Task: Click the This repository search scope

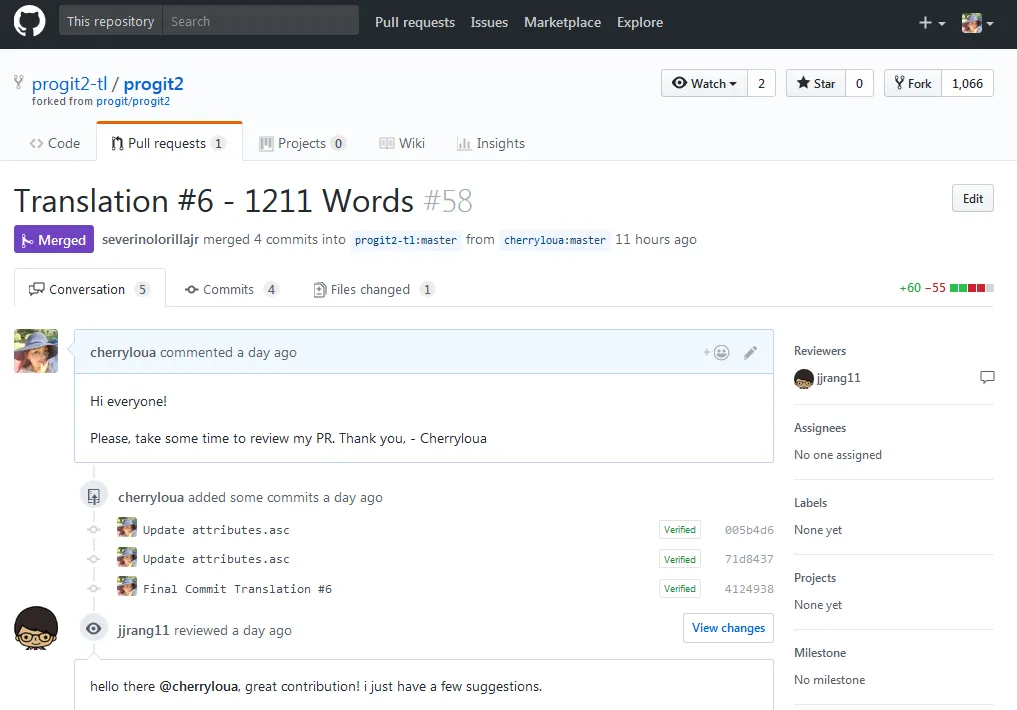Action: (x=110, y=21)
